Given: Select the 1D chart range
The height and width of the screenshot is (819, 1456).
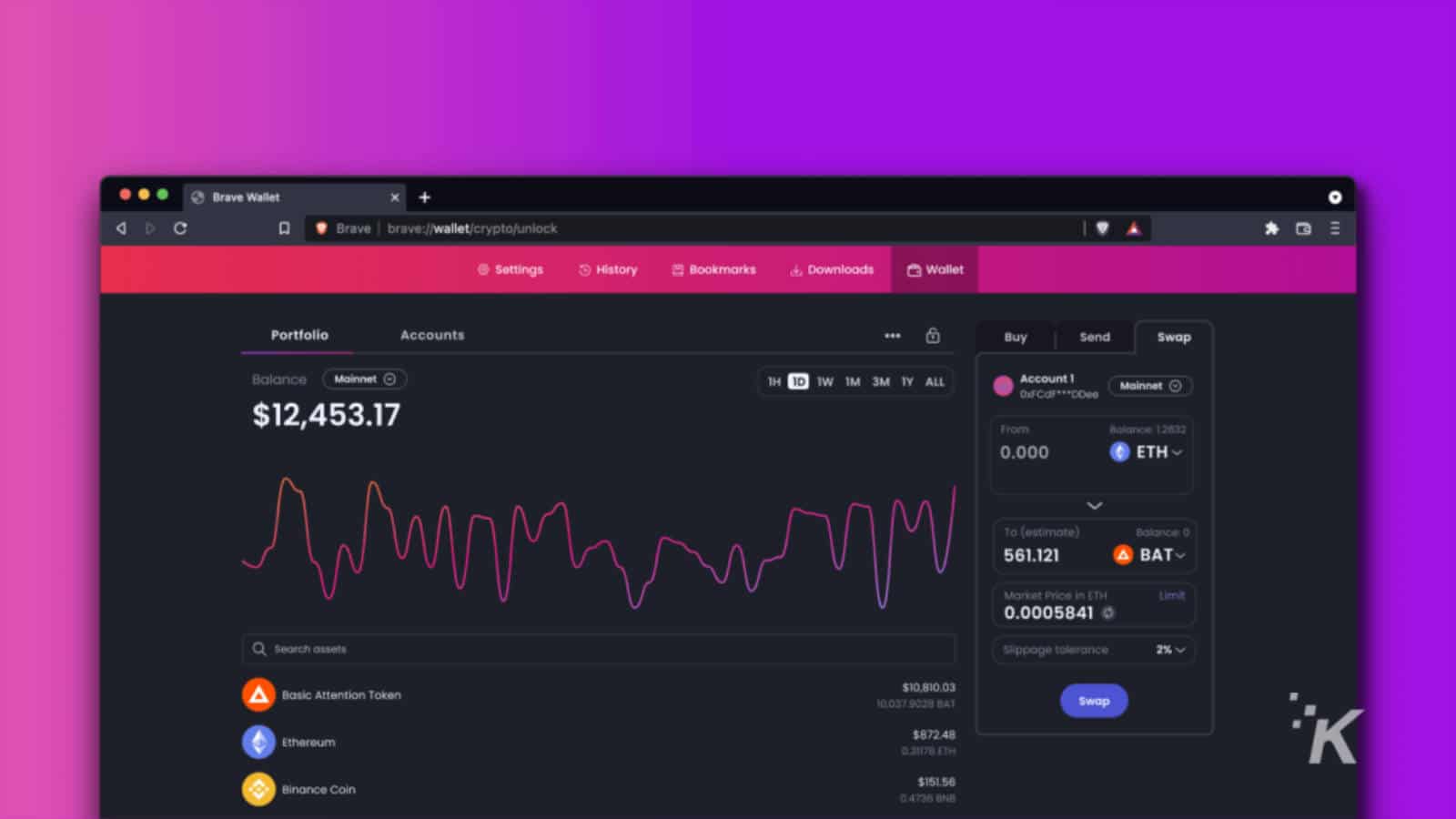Looking at the screenshot, I should 798,381.
